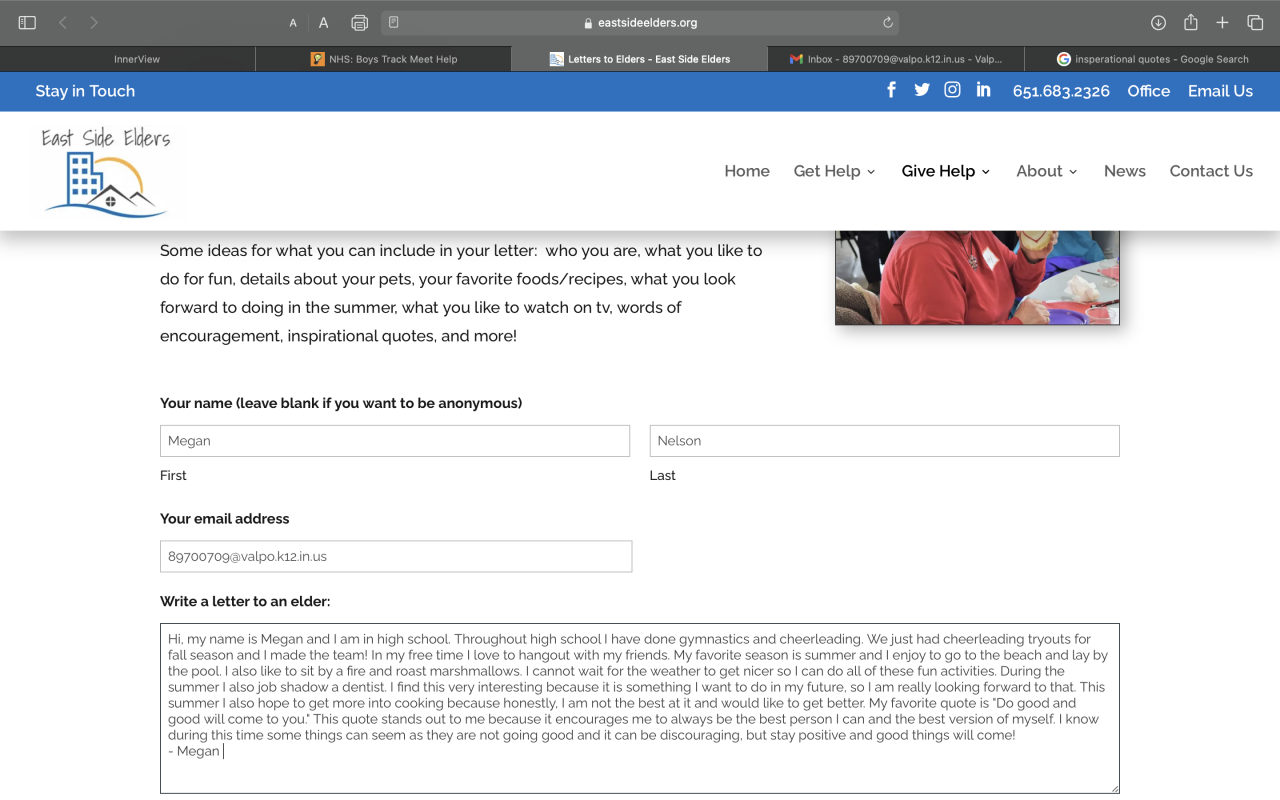This screenshot has height=800, width=1280.
Task: Switch to inspirational quotes Google Search tab
Action: pos(1152,59)
